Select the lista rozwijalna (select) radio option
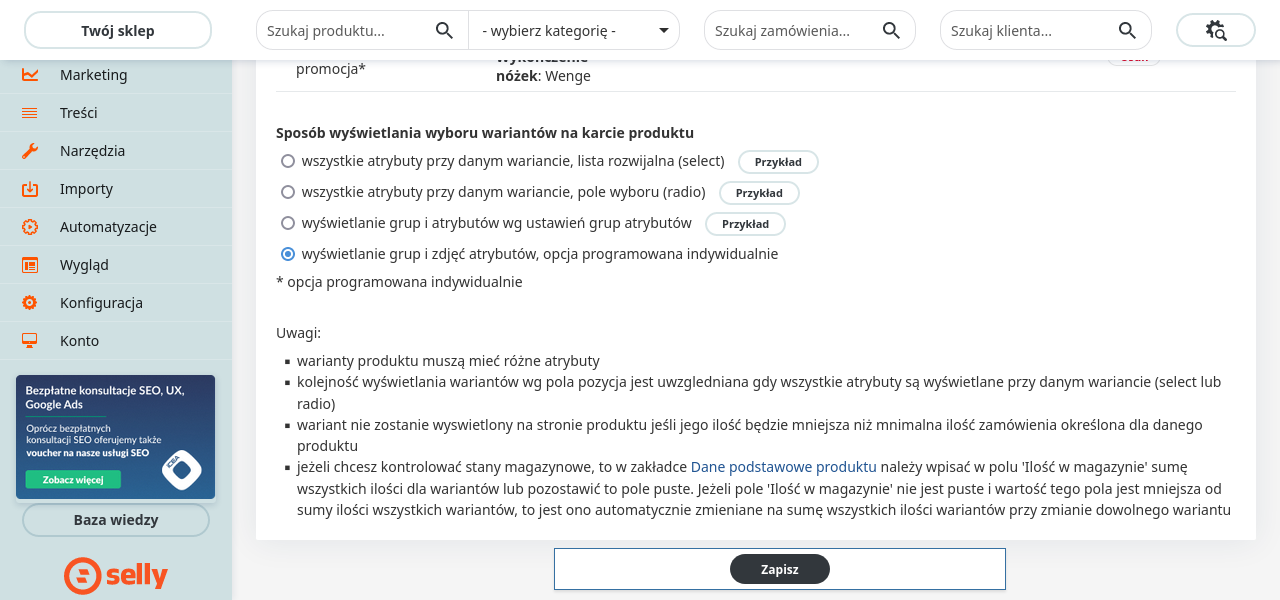Screen dimensions: 1280x600 [x=288, y=161]
